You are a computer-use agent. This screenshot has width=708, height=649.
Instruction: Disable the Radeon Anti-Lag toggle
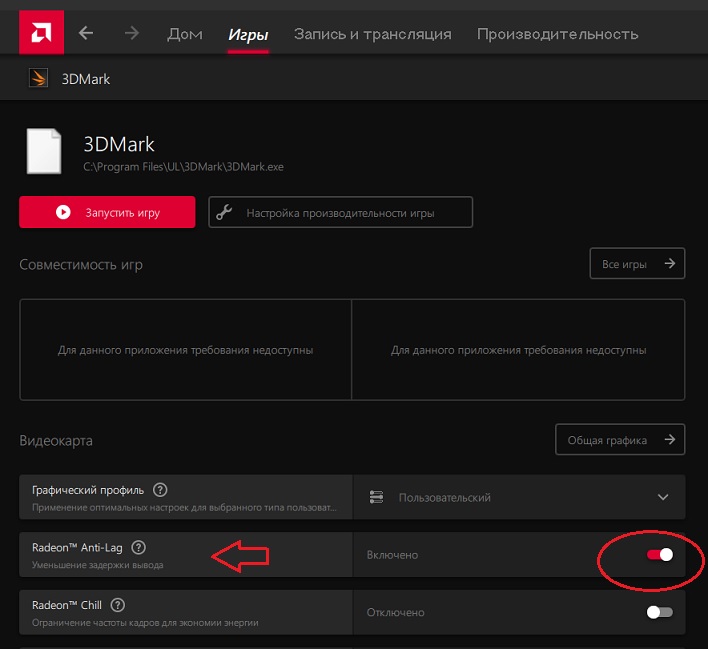coord(660,554)
